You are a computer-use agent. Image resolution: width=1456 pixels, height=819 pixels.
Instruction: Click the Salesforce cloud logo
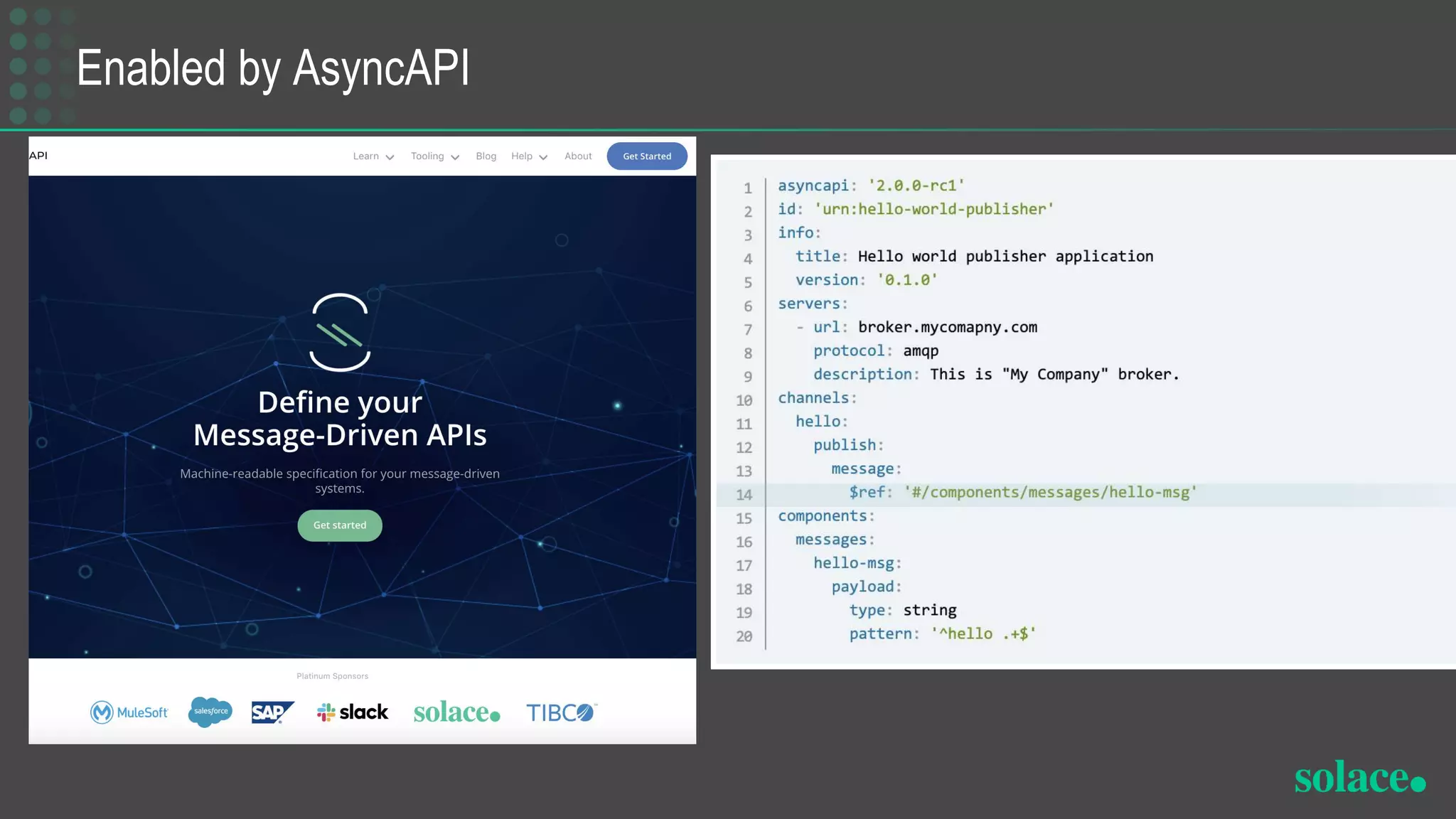(x=210, y=712)
